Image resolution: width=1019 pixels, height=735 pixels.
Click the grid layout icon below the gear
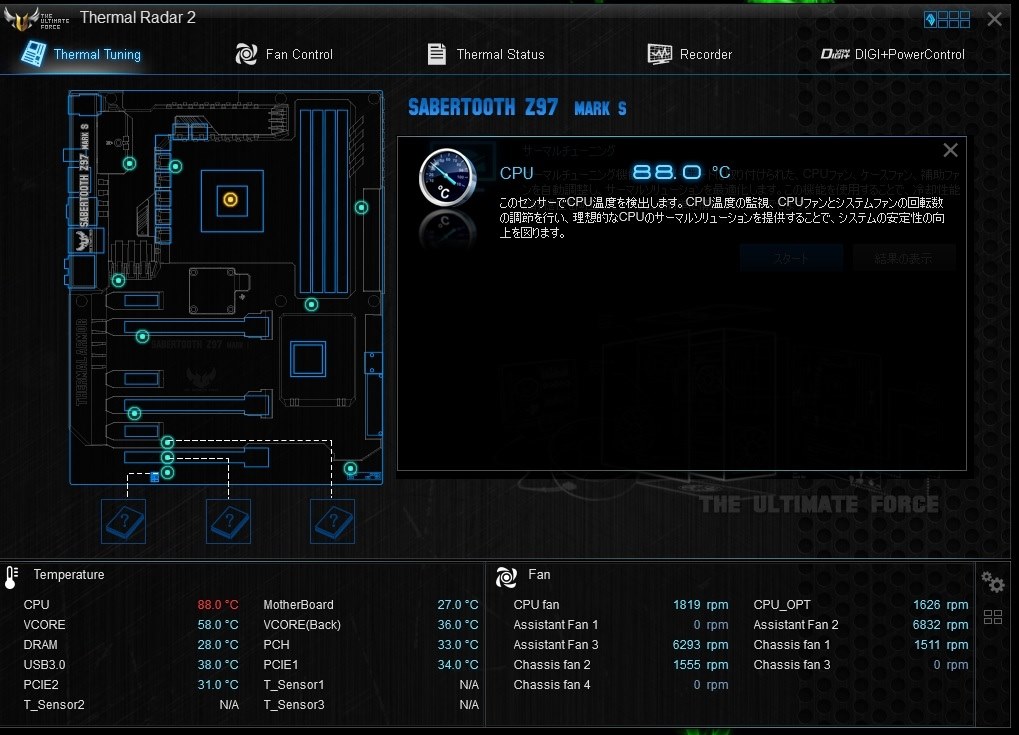point(992,617)
